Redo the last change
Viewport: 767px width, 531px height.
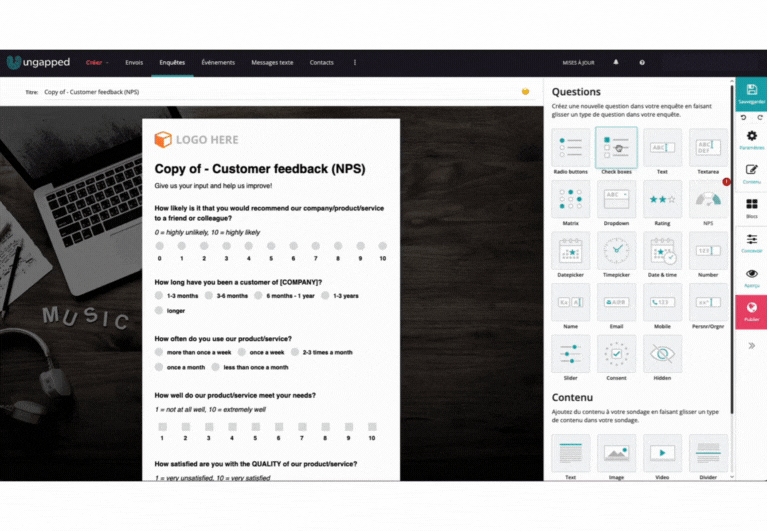tap(760, 118)
